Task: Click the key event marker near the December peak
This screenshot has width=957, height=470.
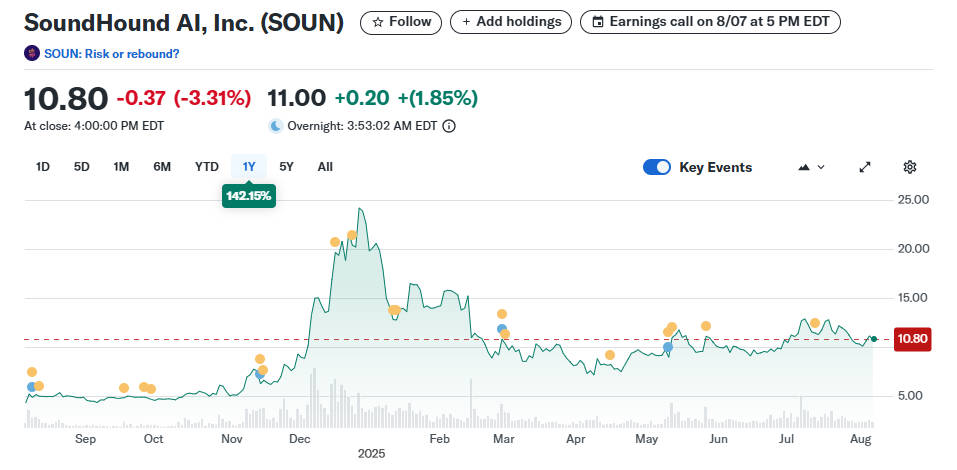Action: [352, 235]
